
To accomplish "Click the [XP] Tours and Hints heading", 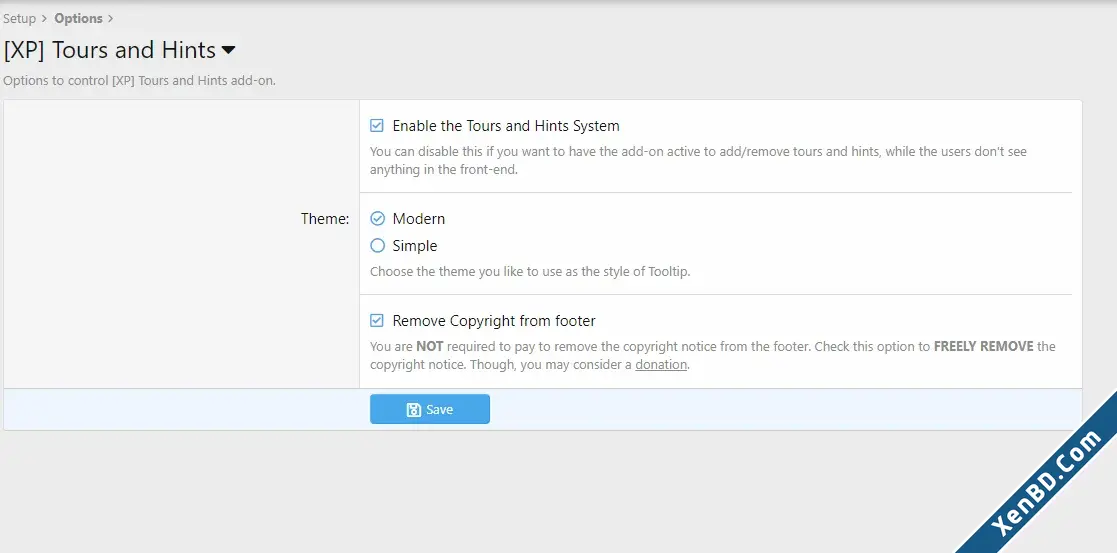I will coord(110,50).
